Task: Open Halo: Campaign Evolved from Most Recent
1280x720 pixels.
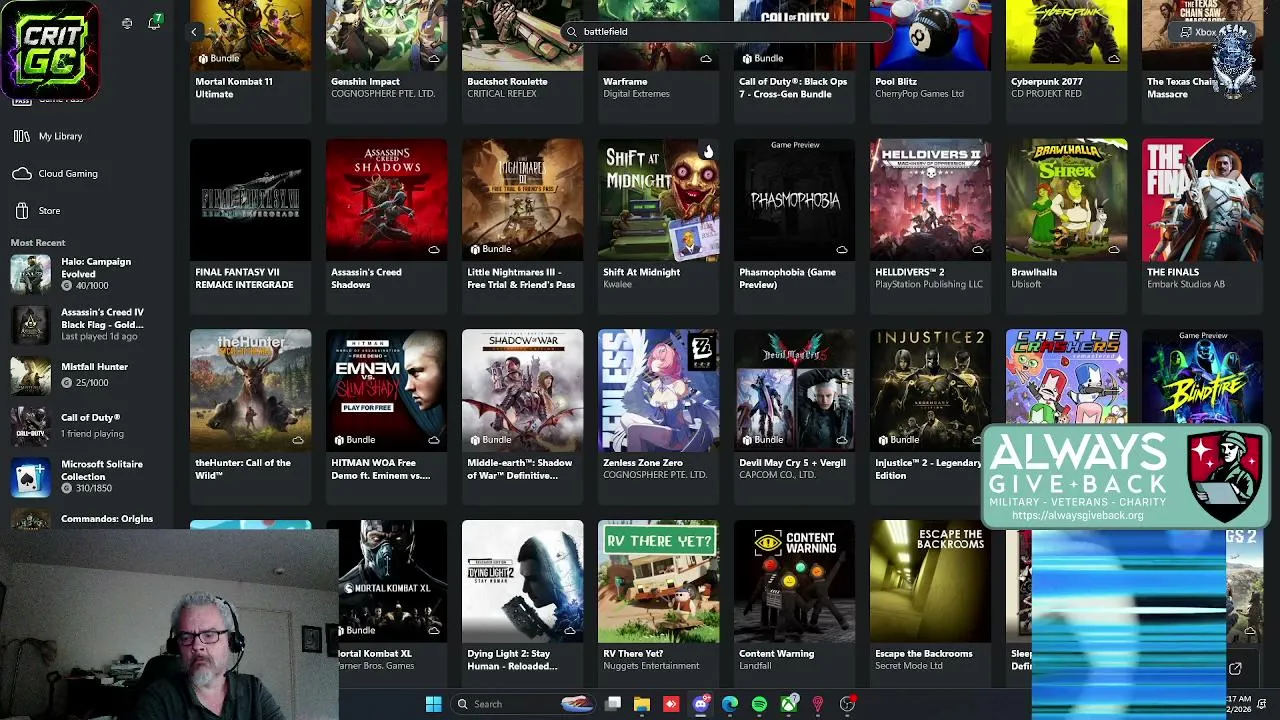Action: [x=88, y=273]
